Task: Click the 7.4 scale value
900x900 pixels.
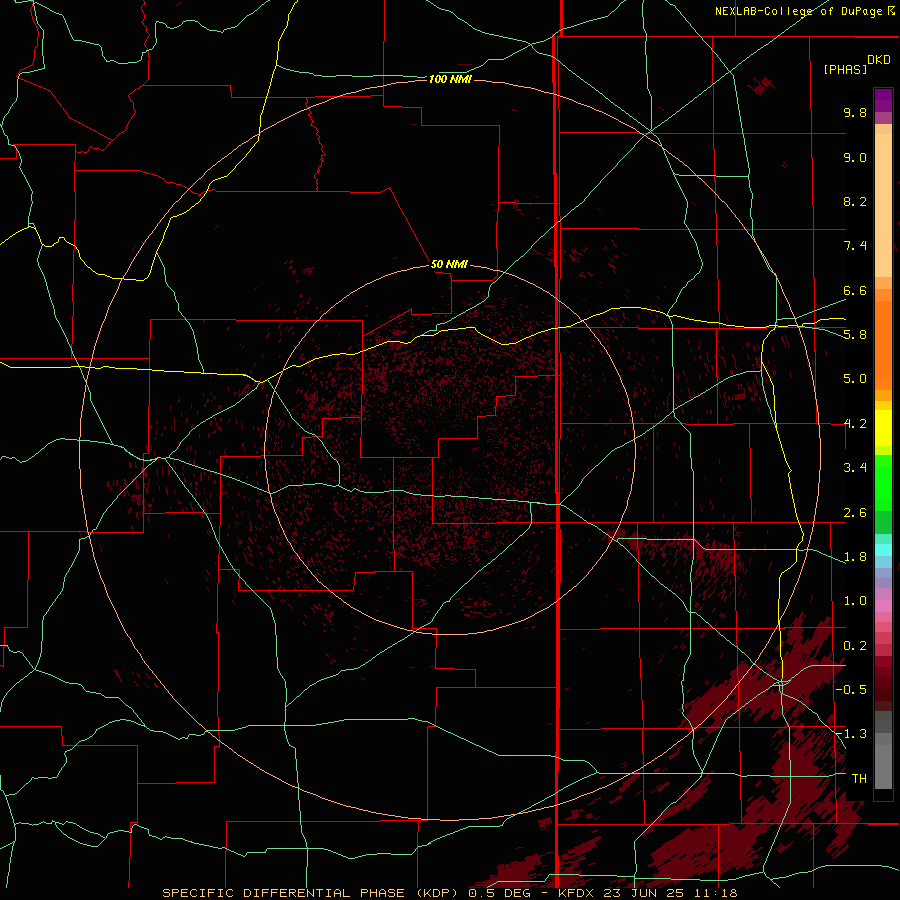Action: pyautogui.click(x=855, y=246)
